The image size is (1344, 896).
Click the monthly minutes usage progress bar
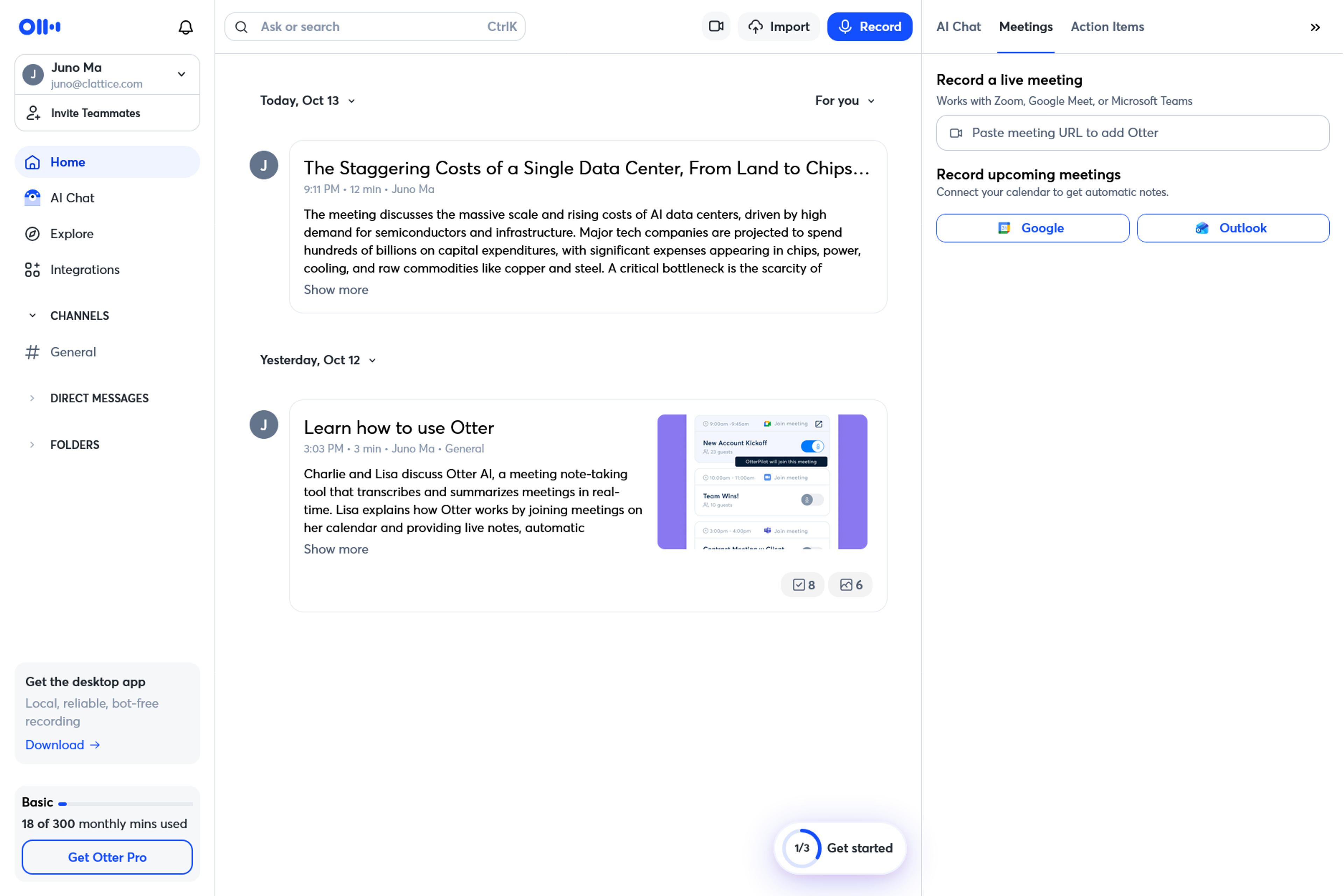126,804
